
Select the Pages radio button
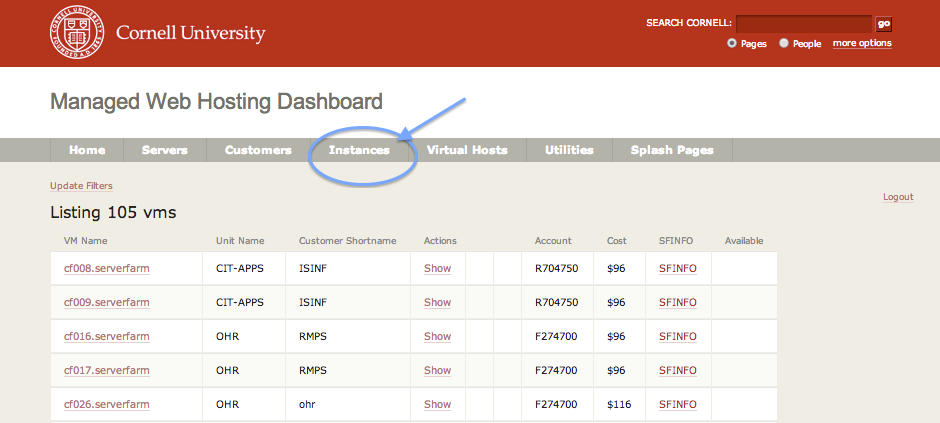[731, 43]
